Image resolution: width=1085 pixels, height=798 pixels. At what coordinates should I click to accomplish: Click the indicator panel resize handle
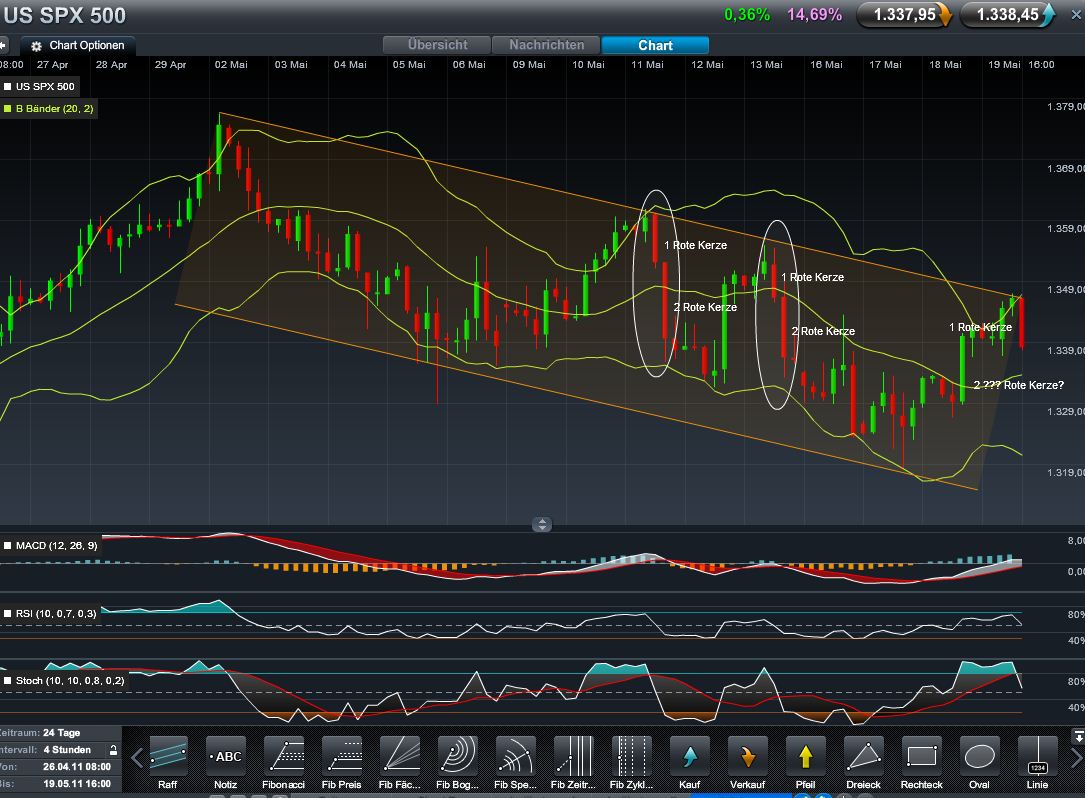click(542, 525)
